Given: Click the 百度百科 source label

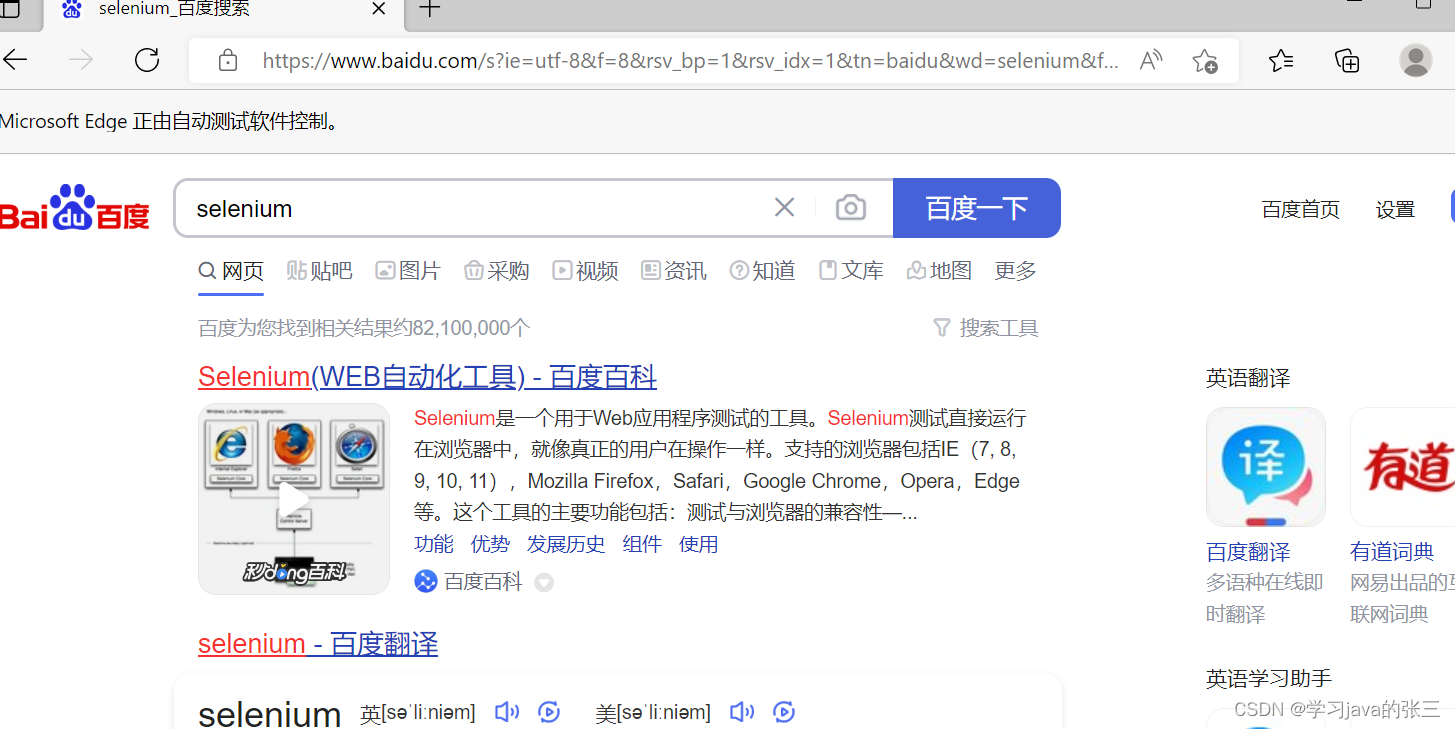Looking at the screenshot, I should coord(483,582).
